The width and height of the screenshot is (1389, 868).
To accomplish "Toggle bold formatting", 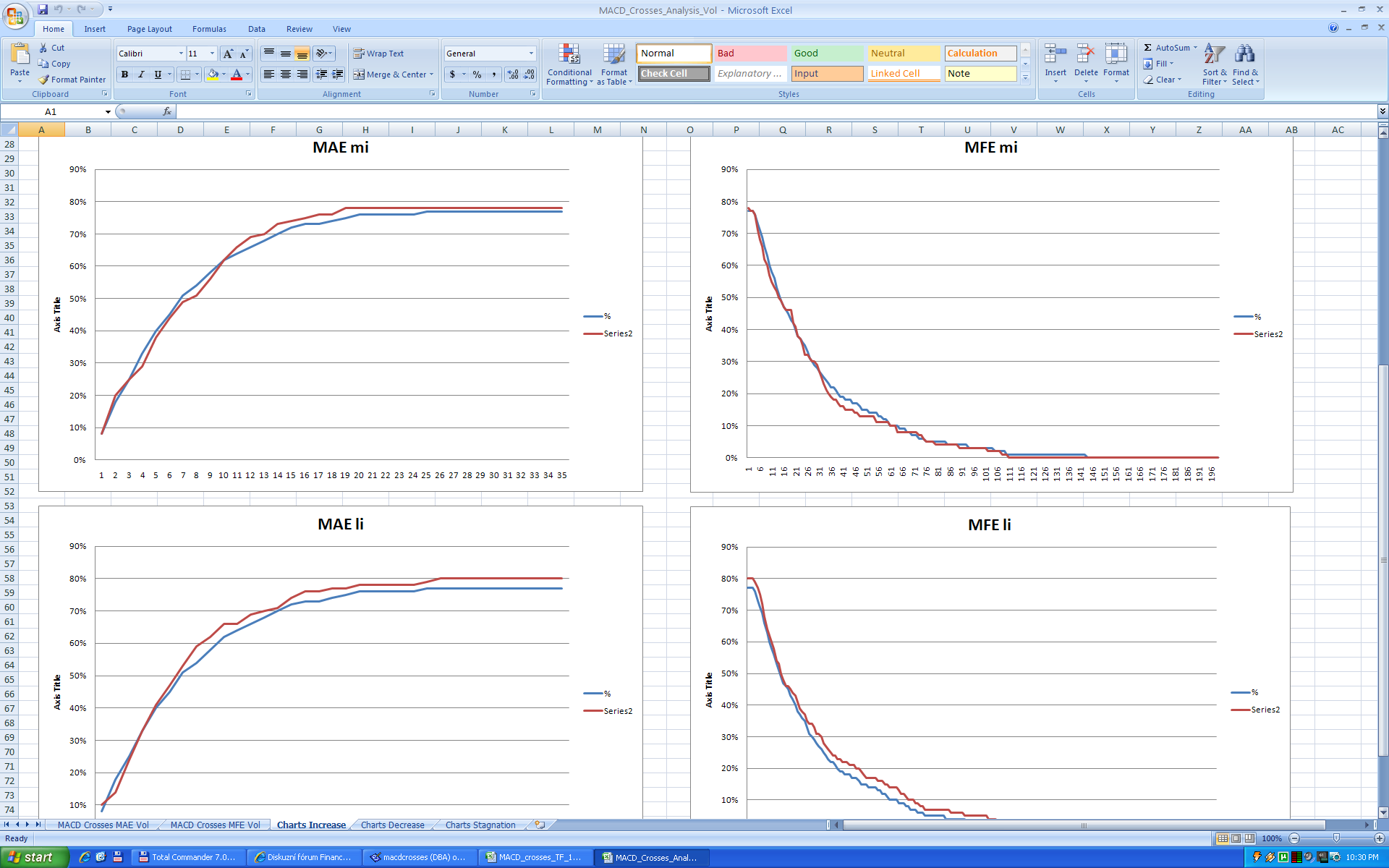I will (124, 75).
